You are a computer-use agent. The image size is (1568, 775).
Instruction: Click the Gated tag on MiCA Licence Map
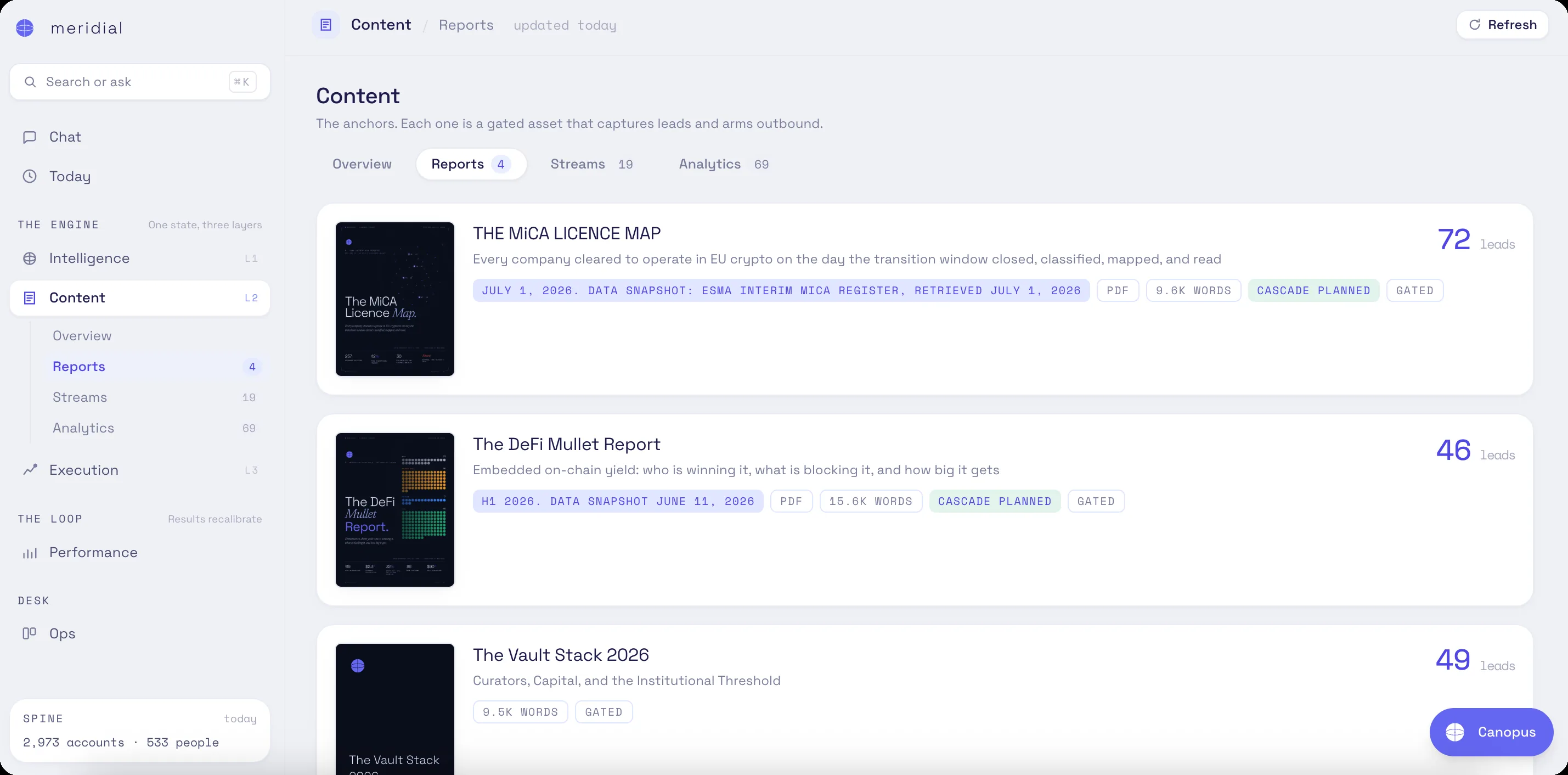pos(1415,290)
